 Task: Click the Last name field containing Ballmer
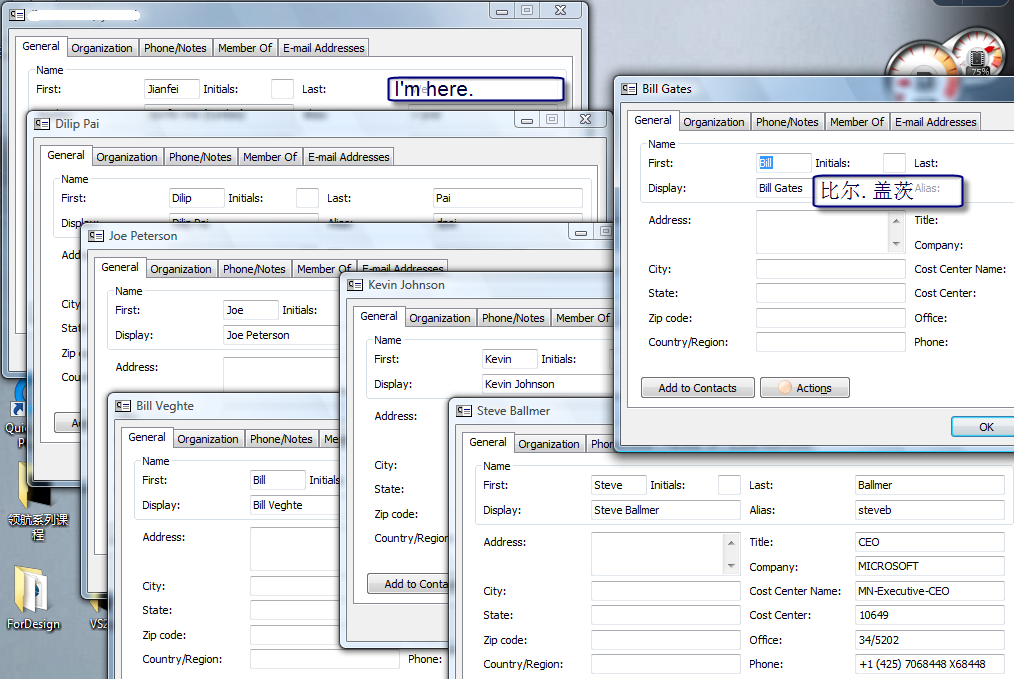click(x=929, y=485)
